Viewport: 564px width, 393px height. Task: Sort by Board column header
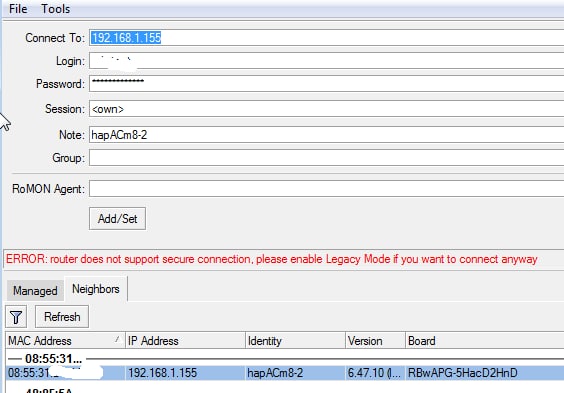click(485, 341)
